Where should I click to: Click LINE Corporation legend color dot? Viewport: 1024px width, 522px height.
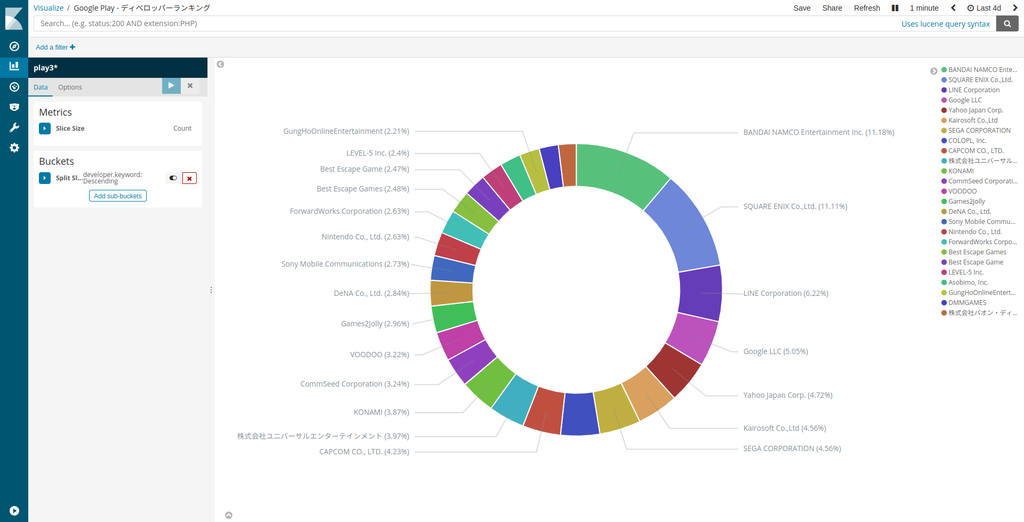[x=944, y=90]
